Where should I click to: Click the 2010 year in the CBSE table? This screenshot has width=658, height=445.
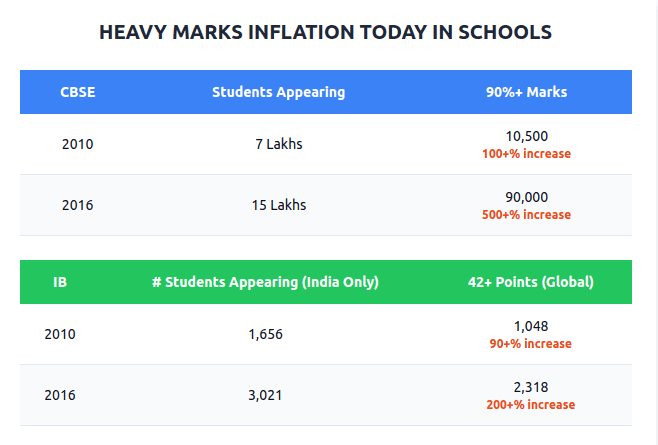pos(77,144)
